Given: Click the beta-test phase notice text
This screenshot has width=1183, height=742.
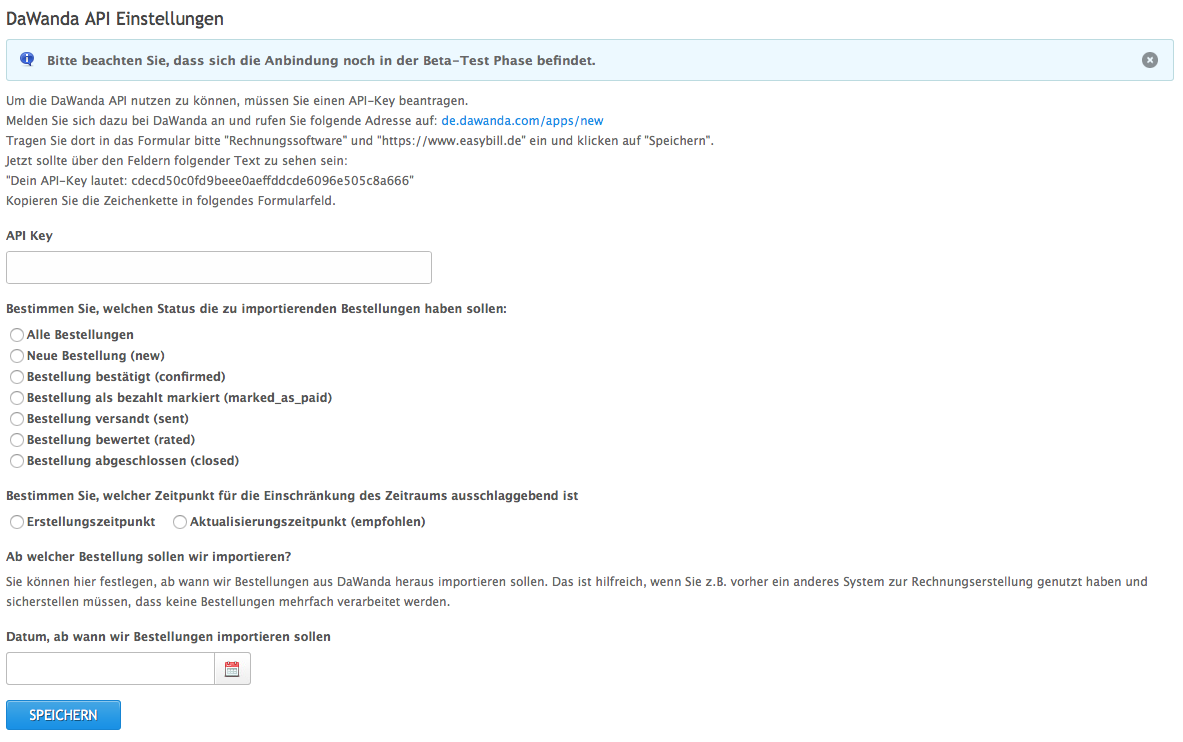Looking at the screenshot, I should click(321, 60).
